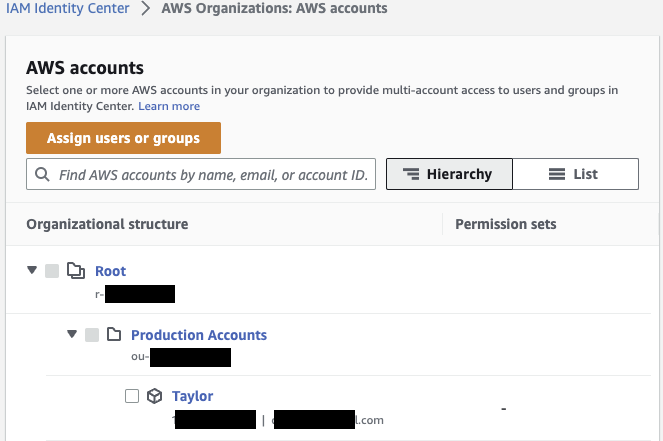Click the Production Accounts folder icon
This screenshot has height=441, width=663.
(114, 334)
